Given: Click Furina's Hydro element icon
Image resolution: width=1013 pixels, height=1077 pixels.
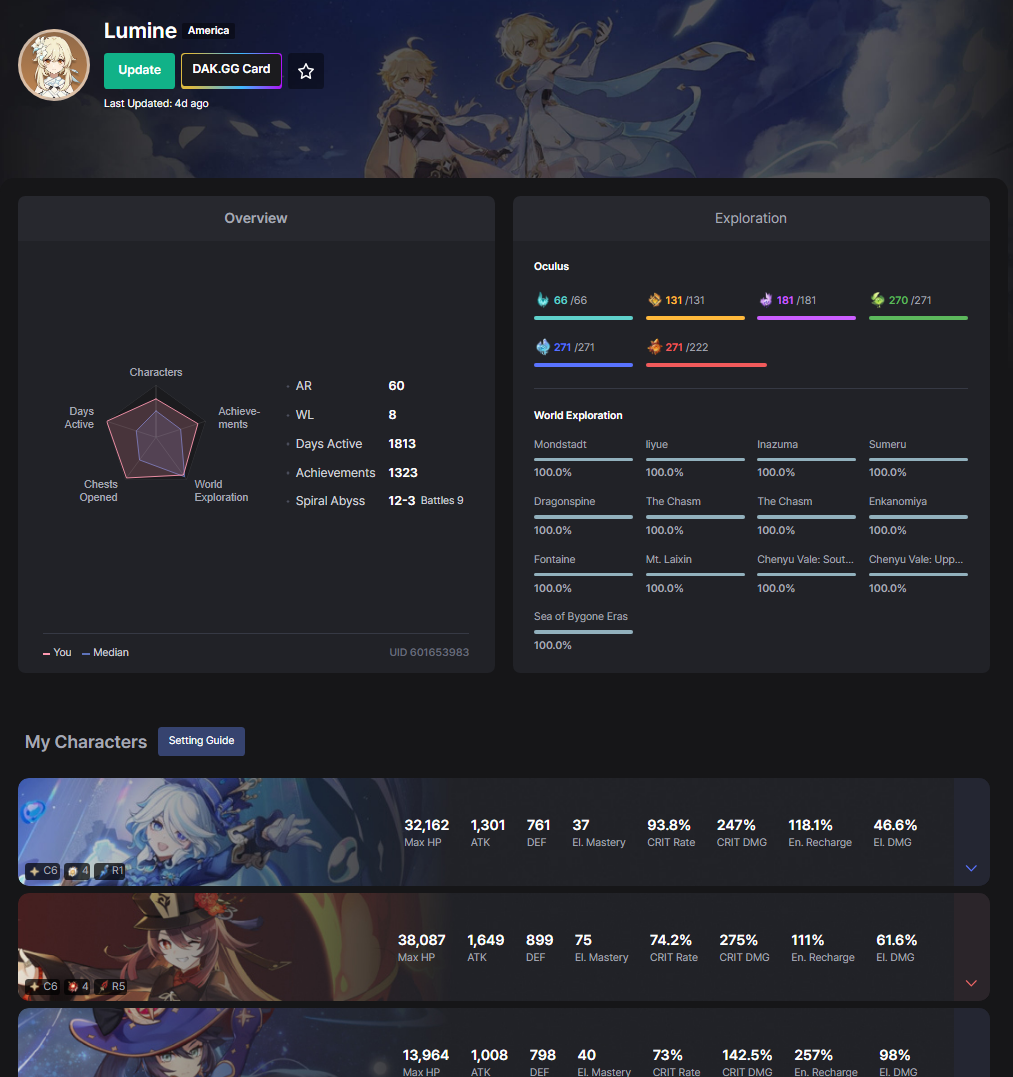Looking at the screenshot, I should click(x=33, y=812).
